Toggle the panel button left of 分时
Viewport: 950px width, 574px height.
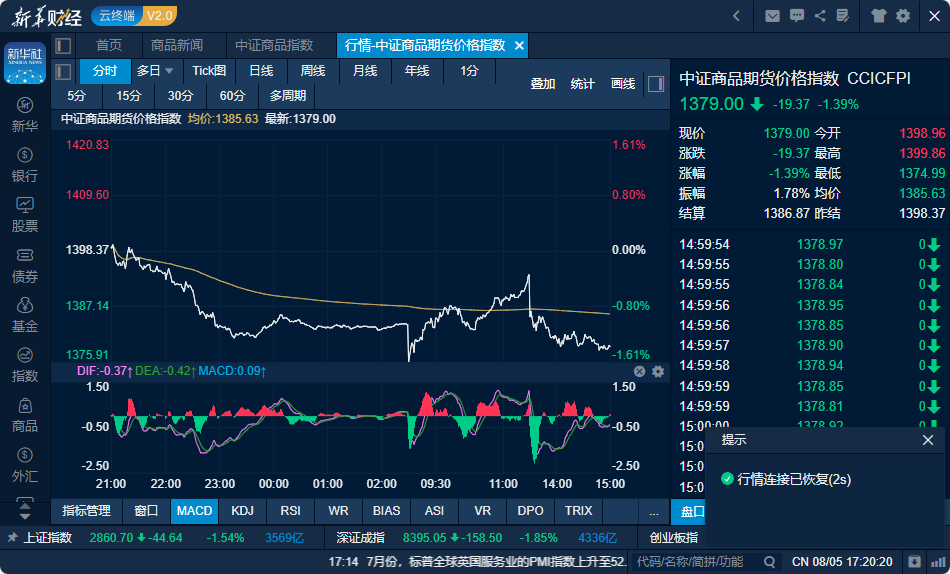point(63,71)
